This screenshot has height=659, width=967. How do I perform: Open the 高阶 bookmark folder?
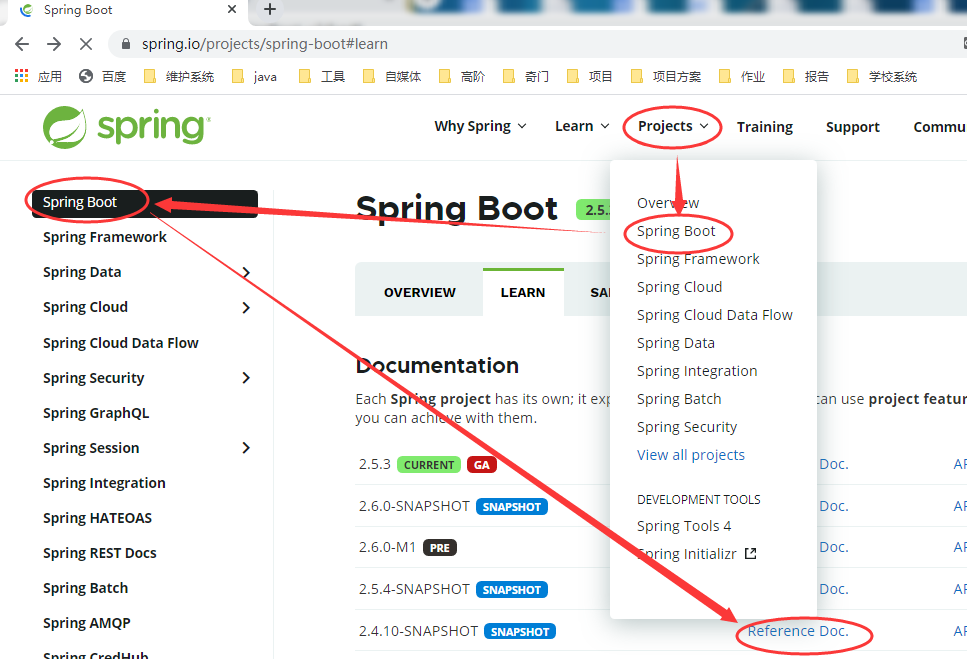(x=462, y=76)
